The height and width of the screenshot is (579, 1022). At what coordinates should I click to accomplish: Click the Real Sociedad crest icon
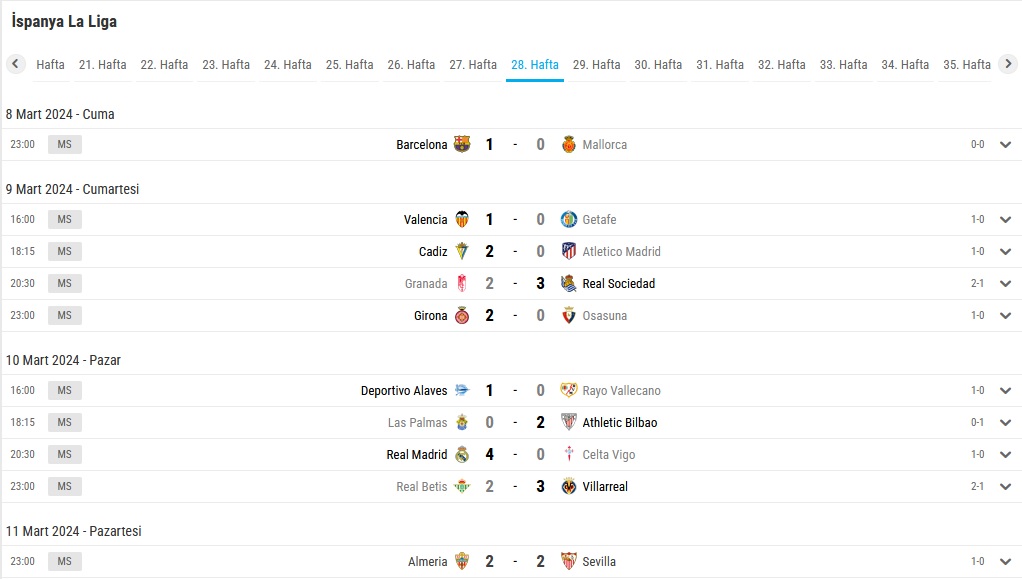(569, 283)
